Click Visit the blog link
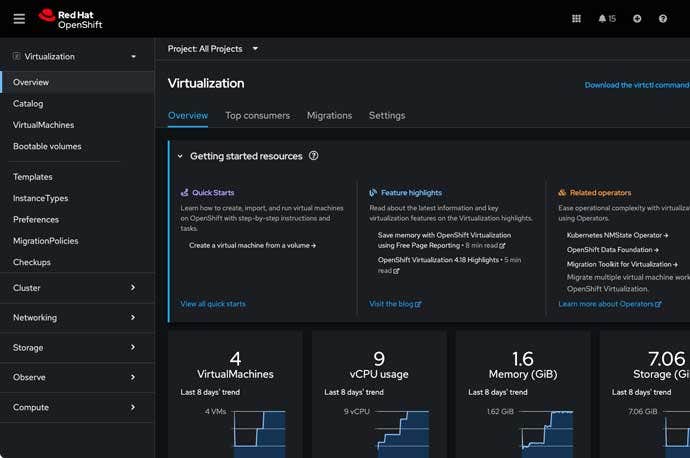This screenshot has width=690, height=458. pos(395,304)
